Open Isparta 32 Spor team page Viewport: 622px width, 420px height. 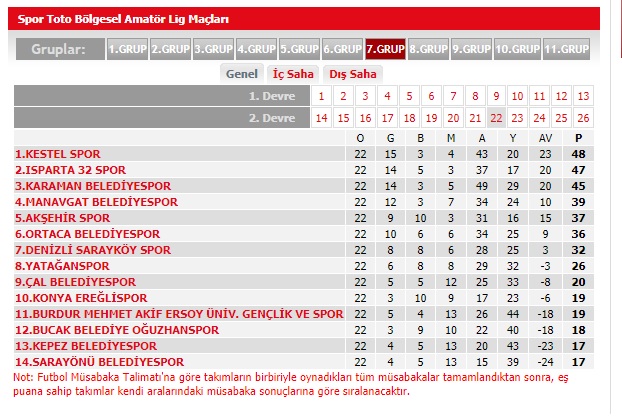click(70, 170)
